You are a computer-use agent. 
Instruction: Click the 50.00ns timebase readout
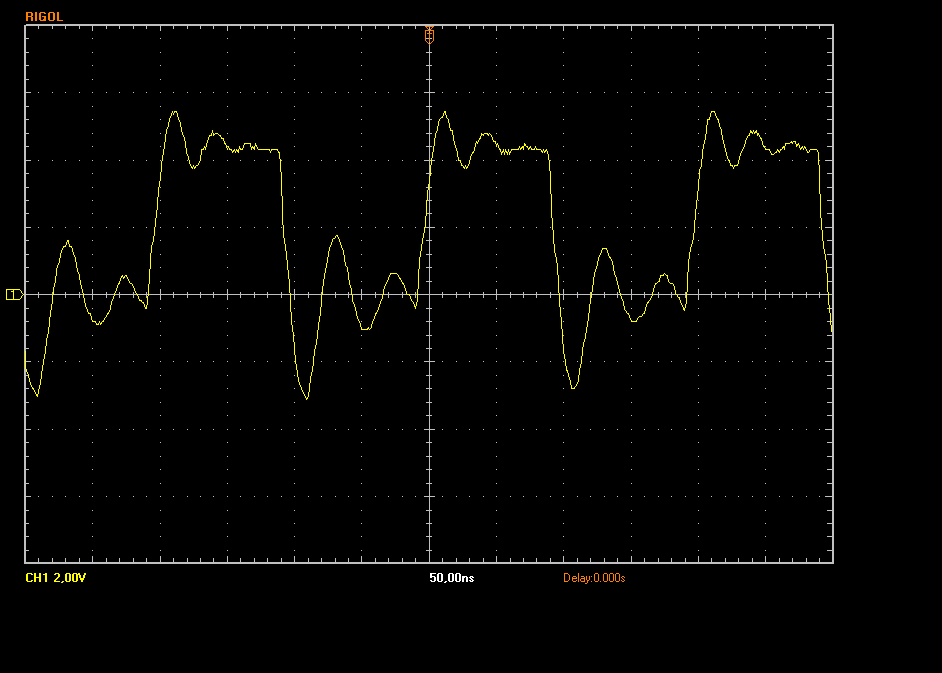[451, 578]
